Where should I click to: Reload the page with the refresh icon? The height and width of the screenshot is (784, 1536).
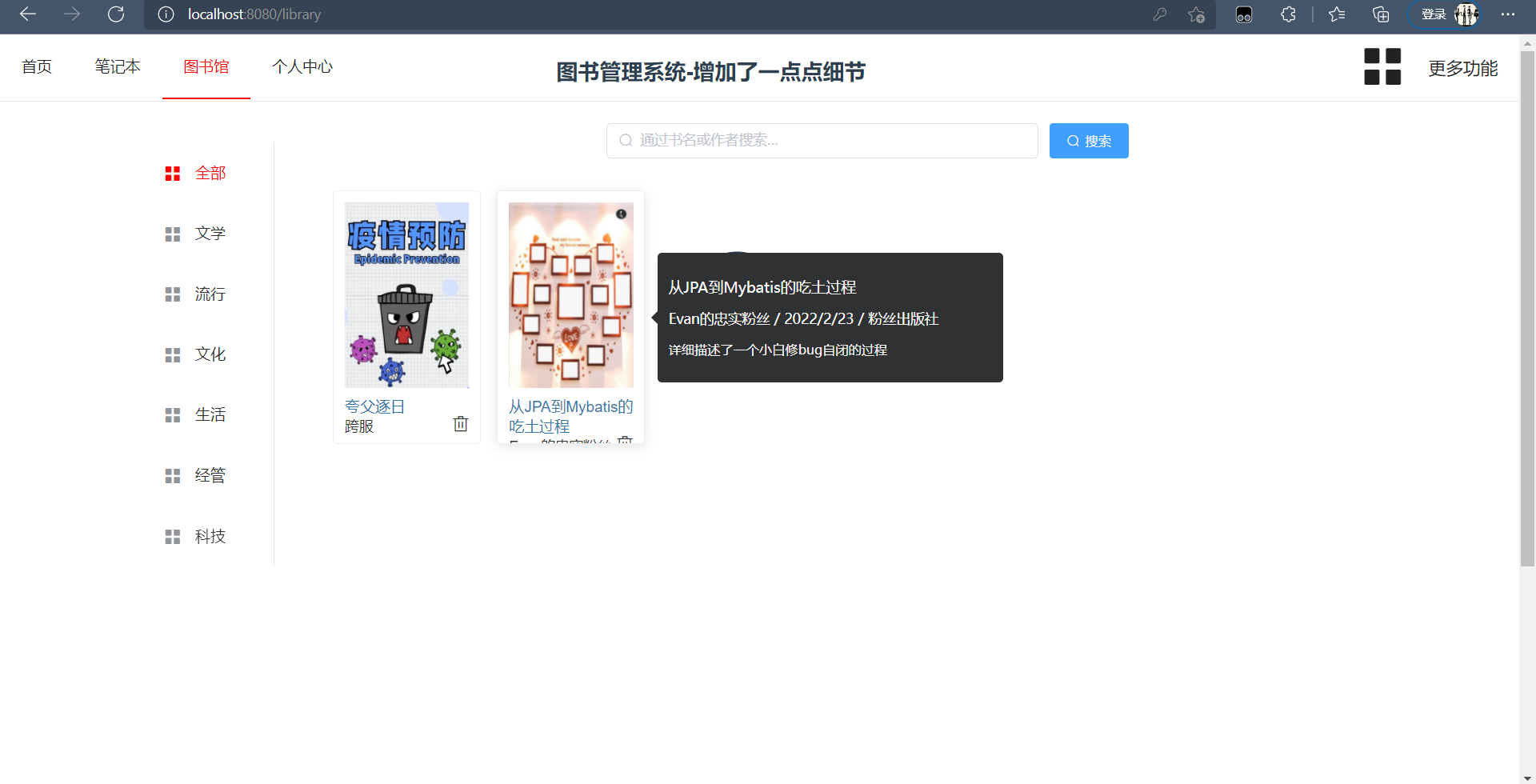tap(116, 14)
